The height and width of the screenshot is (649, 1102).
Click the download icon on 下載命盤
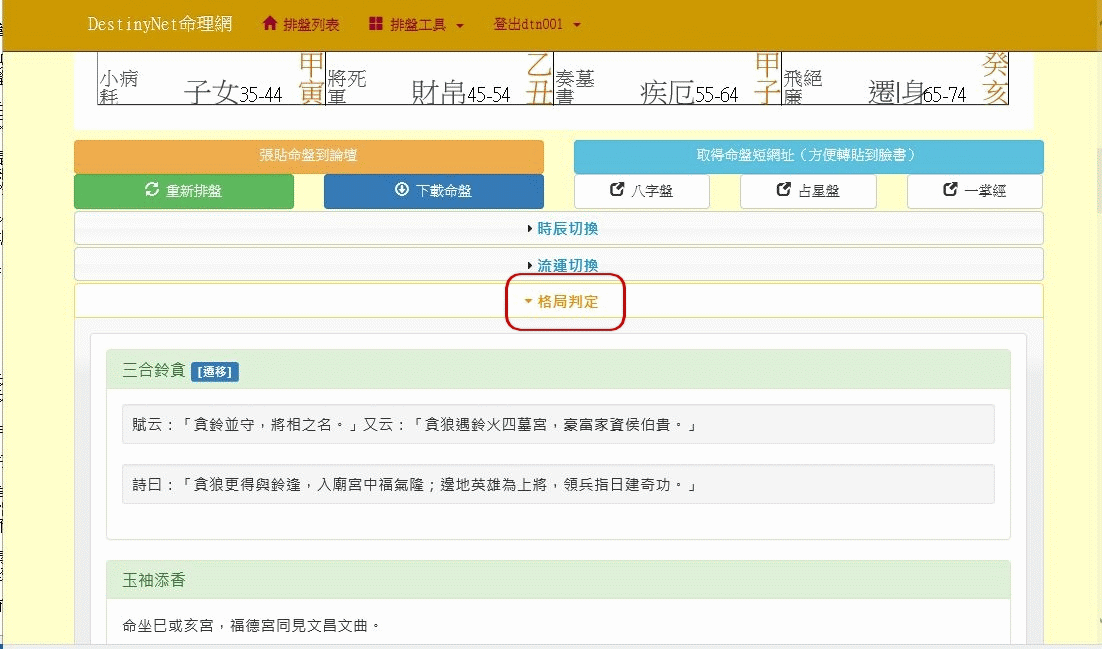[402, 190]
